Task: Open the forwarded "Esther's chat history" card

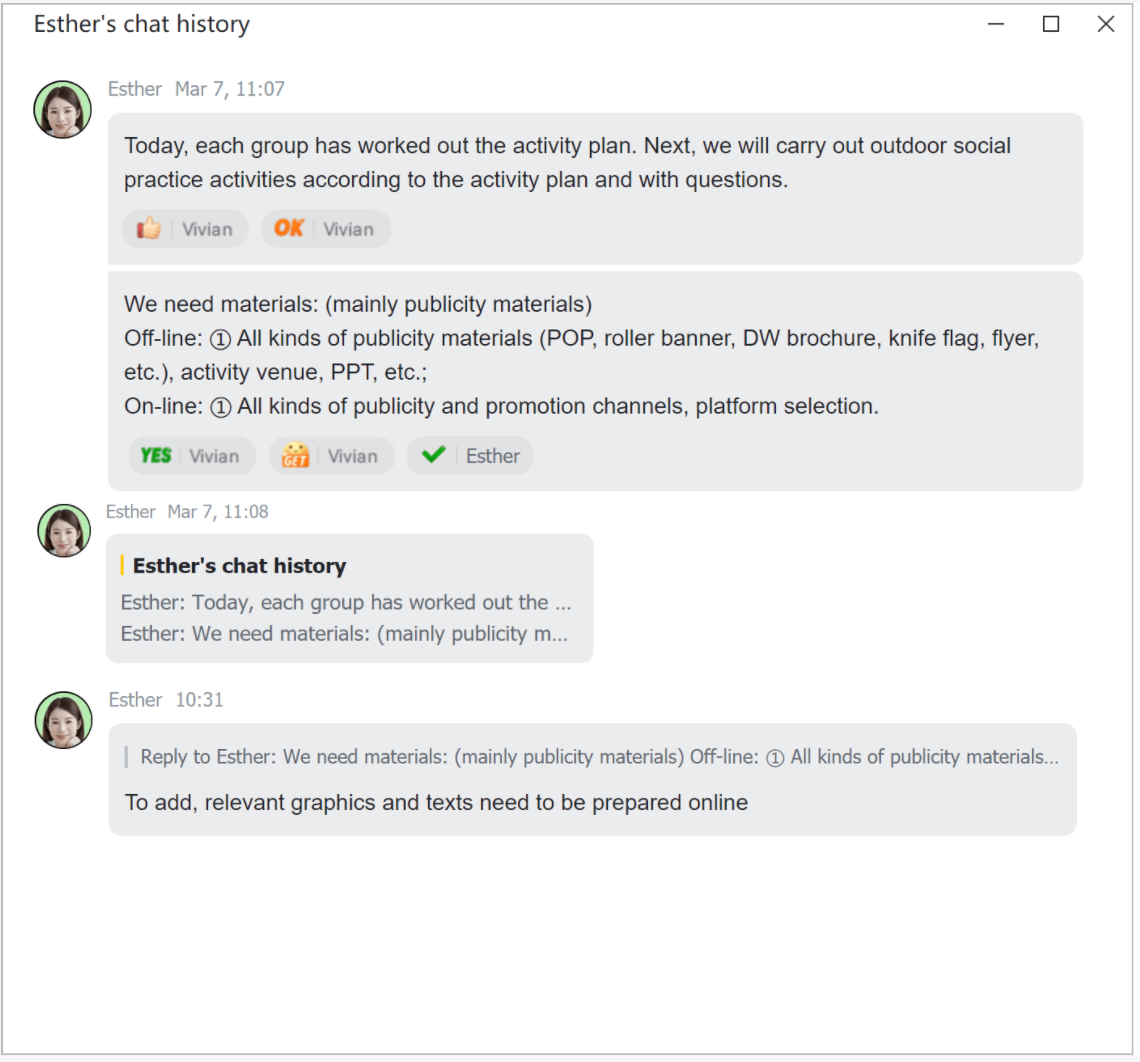Action: click(349, 598)
